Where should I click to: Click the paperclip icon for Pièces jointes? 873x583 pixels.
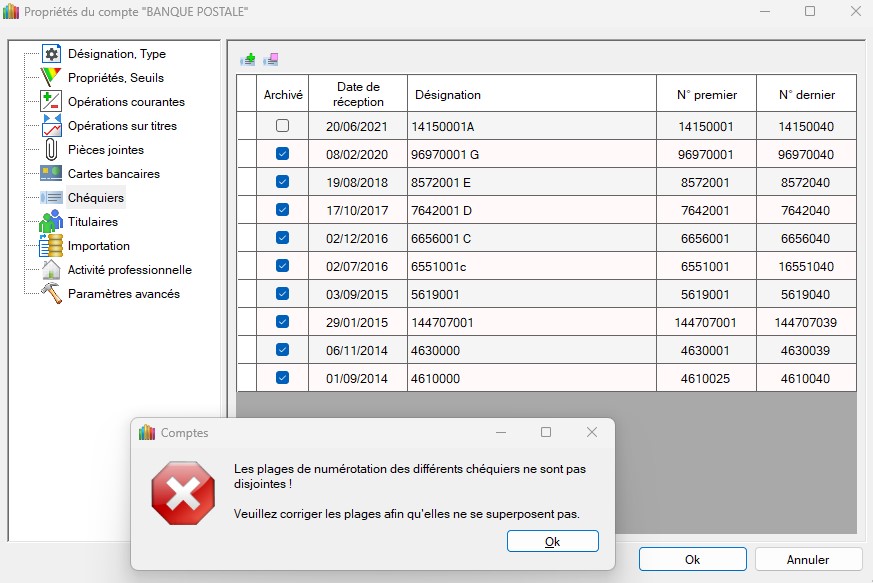[x=51, y=150]
